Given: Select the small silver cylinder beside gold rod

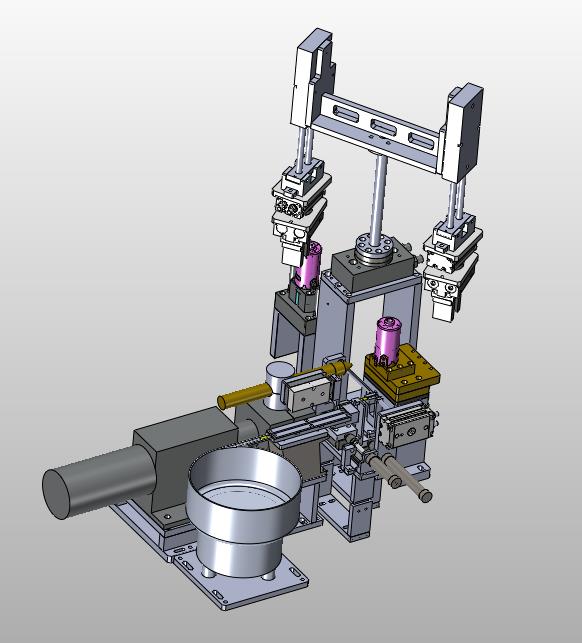Looking at the screenshot, I should coord(279,384).
